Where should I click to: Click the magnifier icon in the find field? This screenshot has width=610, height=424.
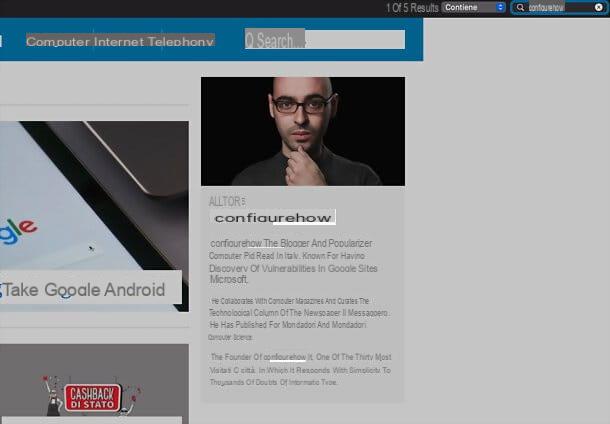coord(520,7)
